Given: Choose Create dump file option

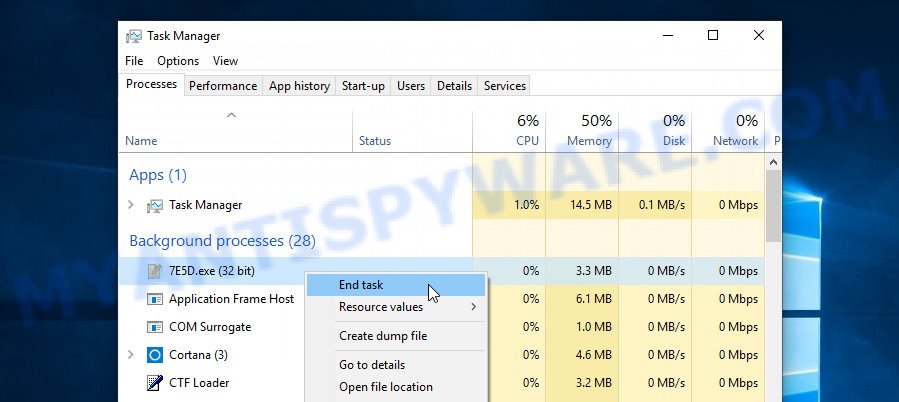Looking at the screenshot, I should click(x=396, y=336).
